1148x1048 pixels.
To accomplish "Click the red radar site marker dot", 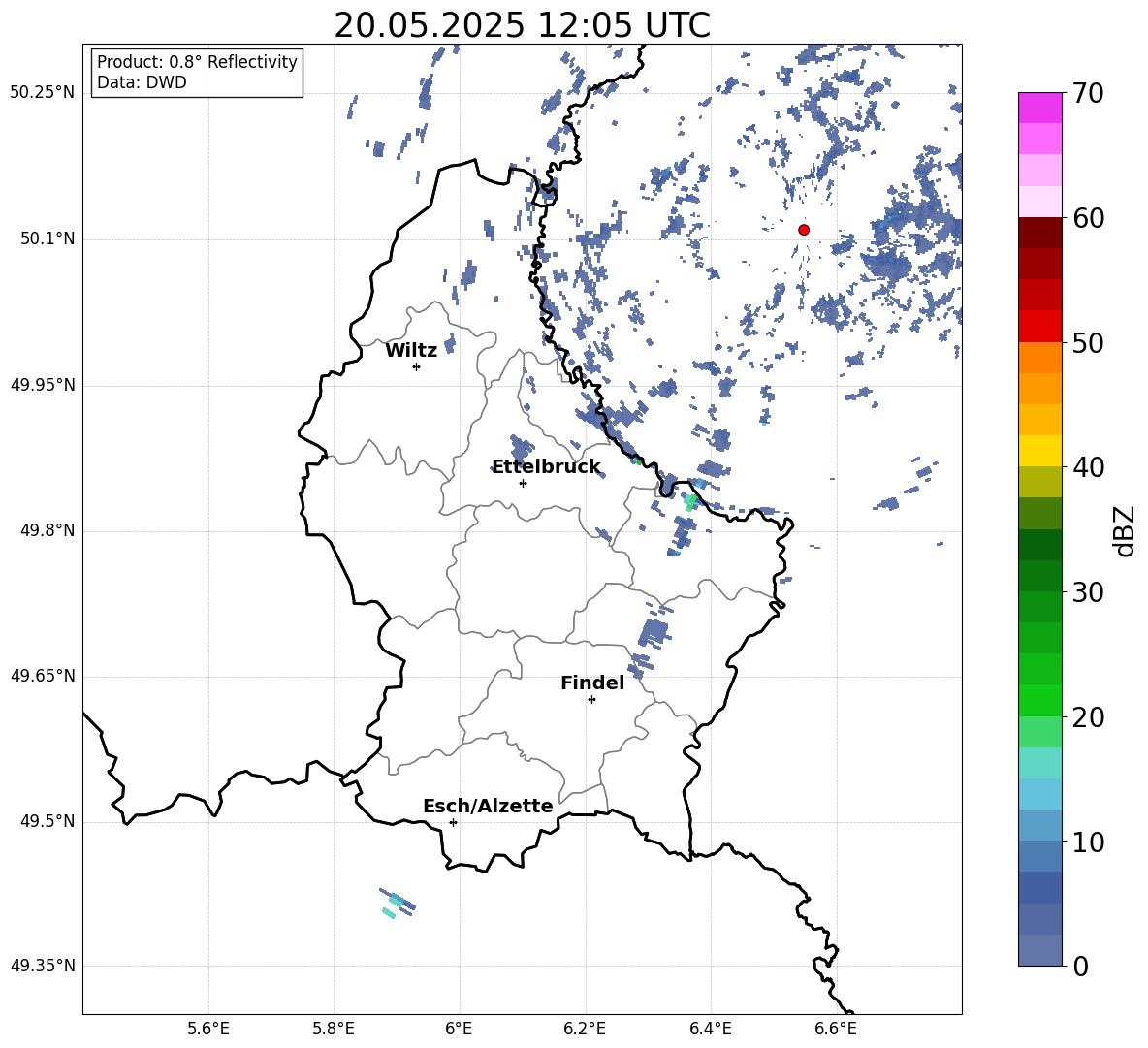I will point(804,230).
